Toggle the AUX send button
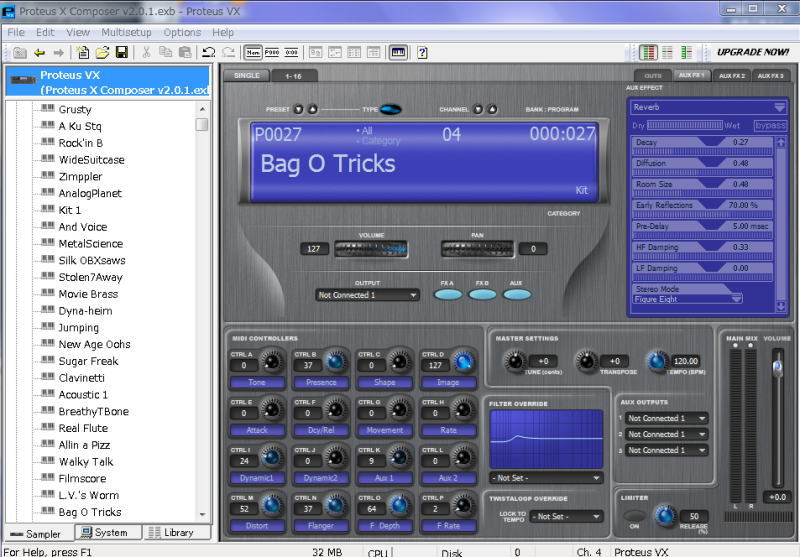Viewport: 800px width, 557px height. tap(517, 294)
